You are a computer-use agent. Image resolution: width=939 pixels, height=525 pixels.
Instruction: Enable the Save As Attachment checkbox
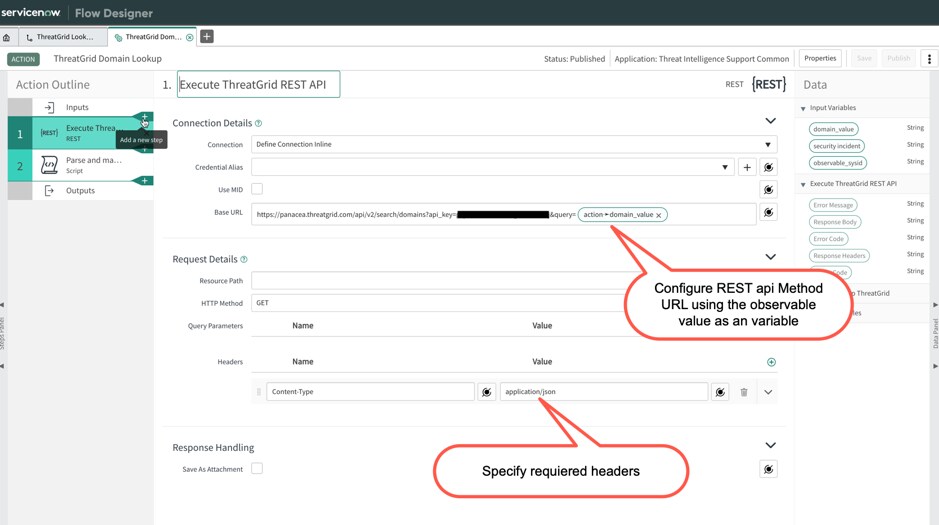[x=257, y=469]
